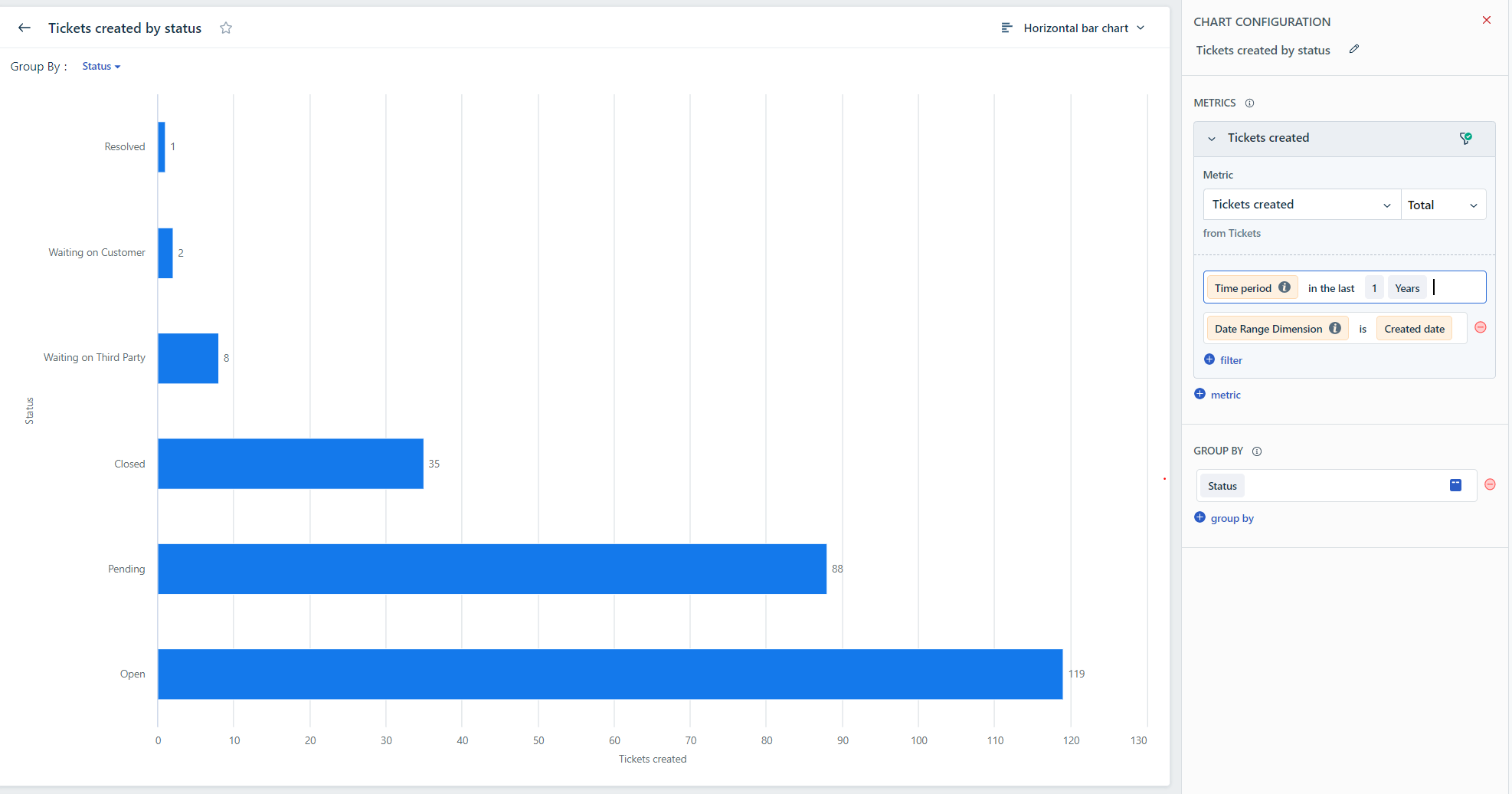
Task: Click the Pending bar in the chart
Action: 492,569
